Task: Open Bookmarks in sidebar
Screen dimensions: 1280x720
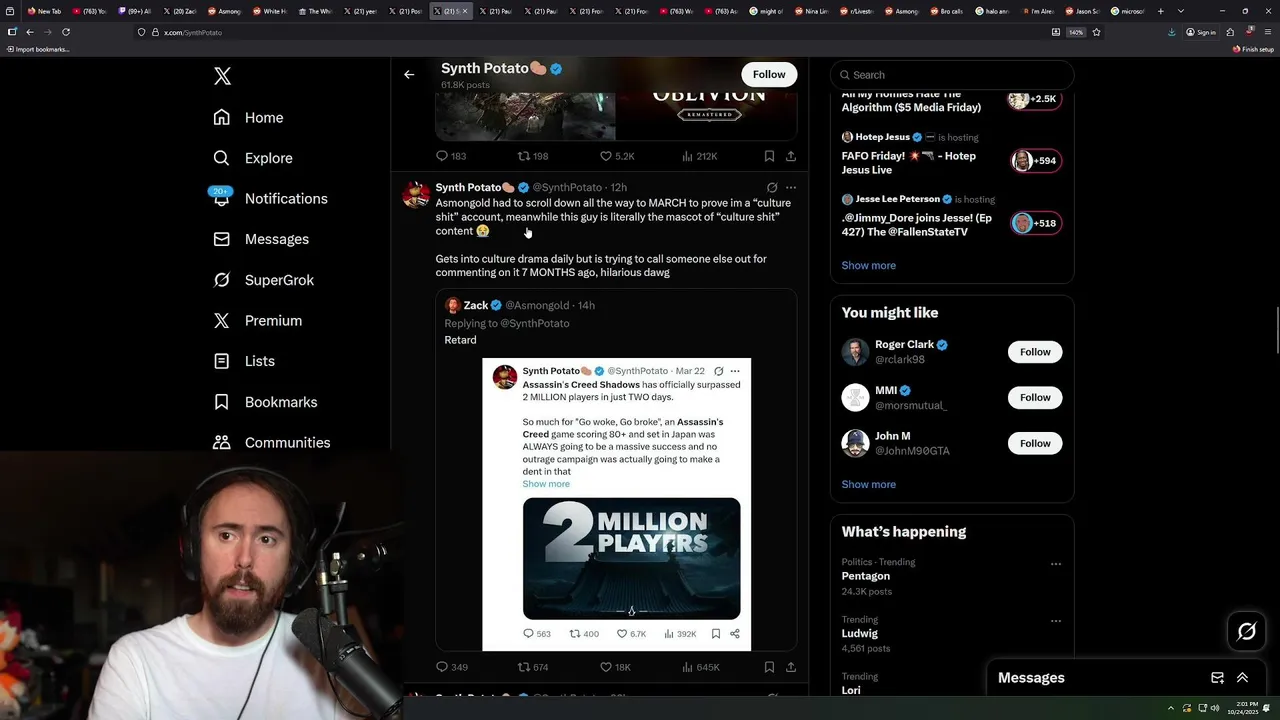Action: pyautogui.click(x=265, y=402)
